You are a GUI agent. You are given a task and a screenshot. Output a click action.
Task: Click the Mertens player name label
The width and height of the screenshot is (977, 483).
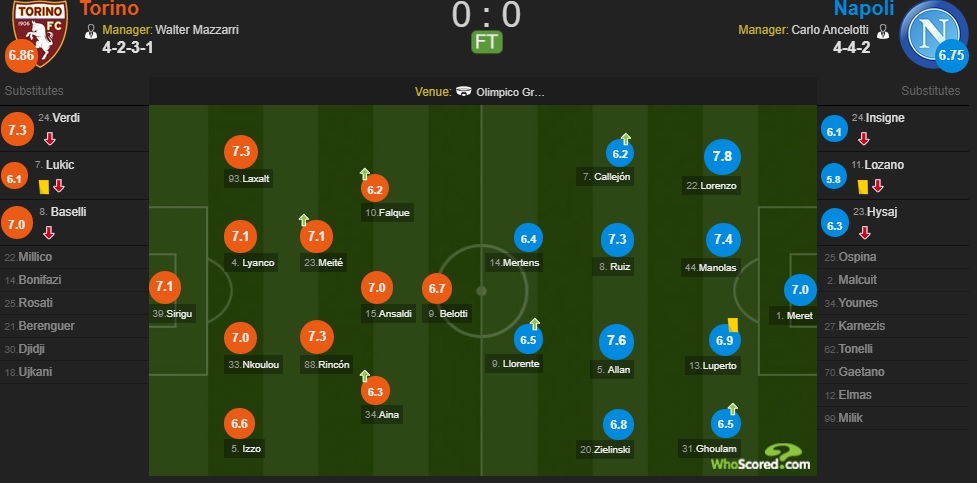pos(514,263)
